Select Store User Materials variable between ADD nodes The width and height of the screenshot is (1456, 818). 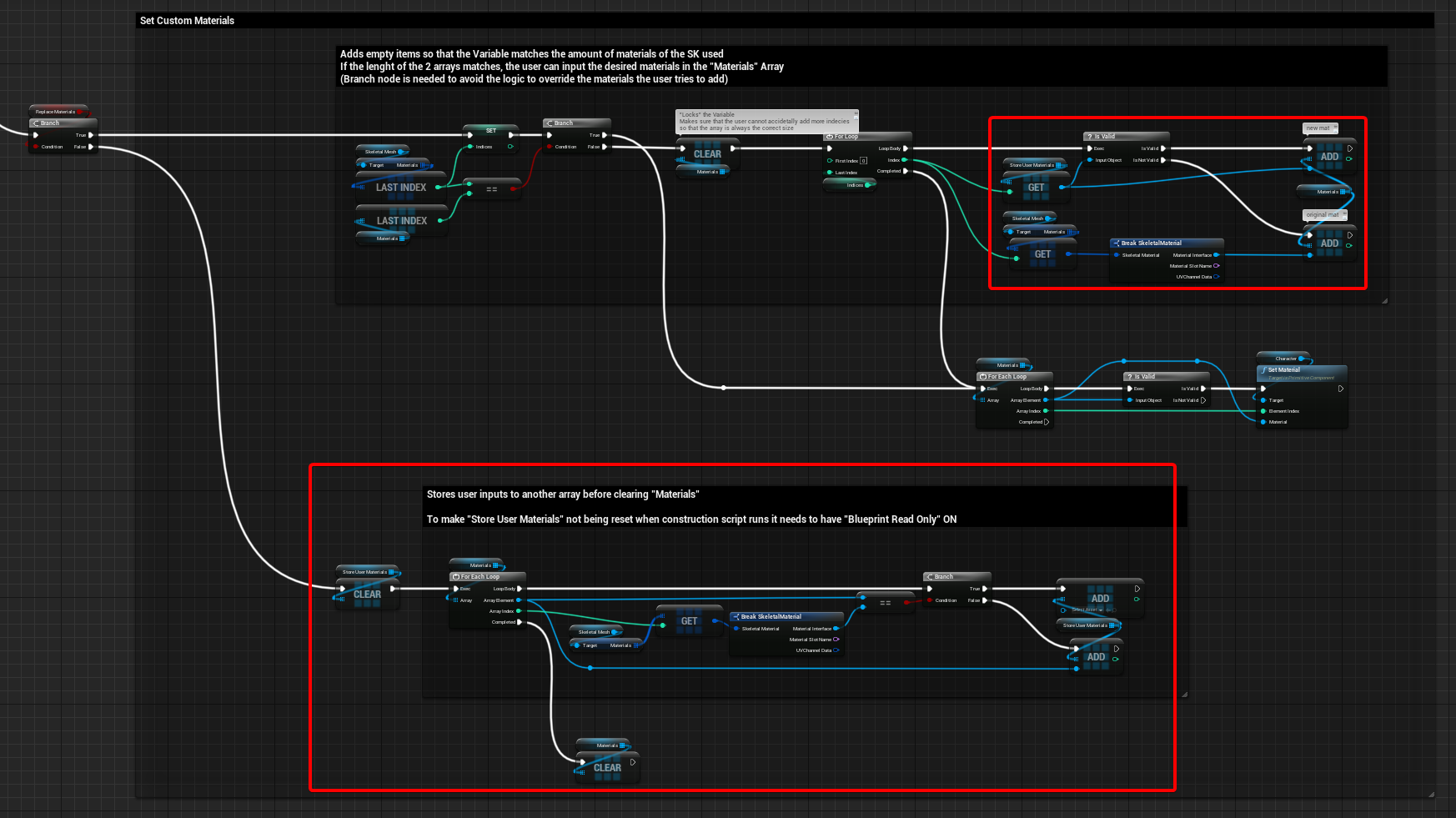1088,625
